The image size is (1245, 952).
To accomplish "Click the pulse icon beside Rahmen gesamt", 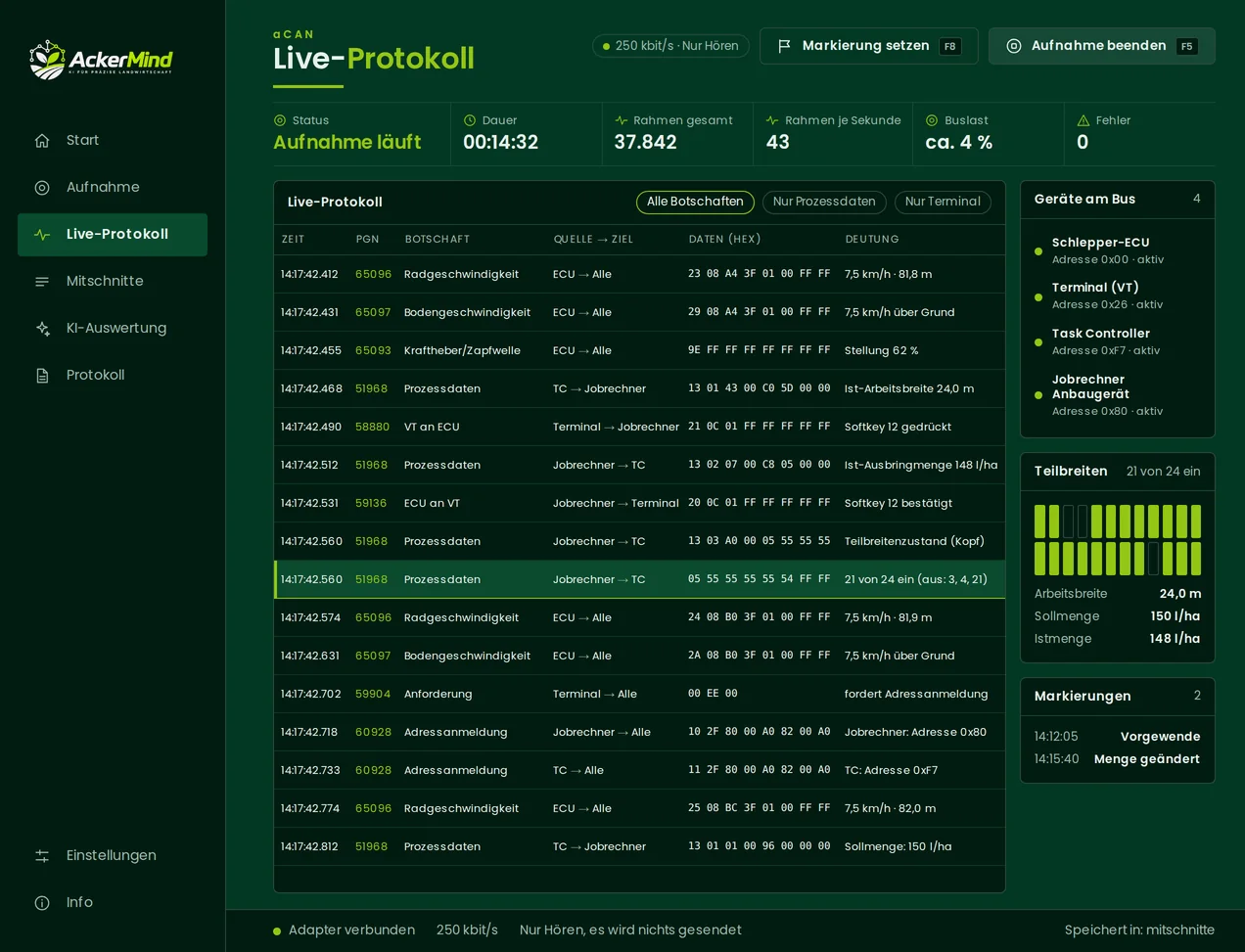I will point(621,120).
